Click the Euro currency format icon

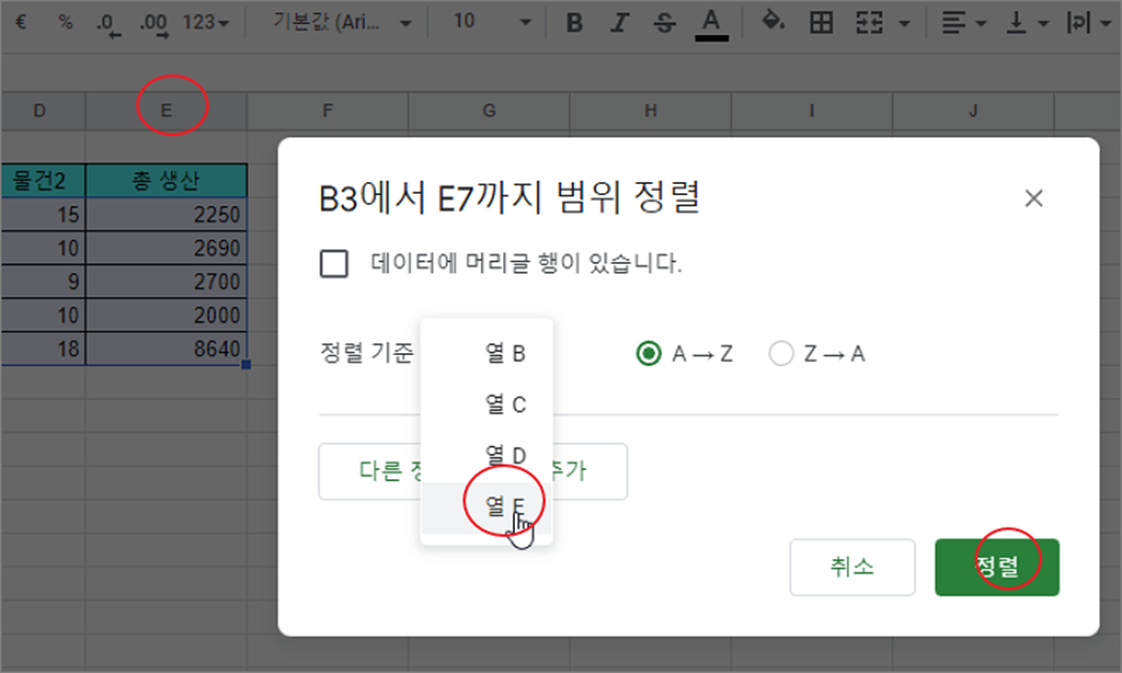coord(21,22)
